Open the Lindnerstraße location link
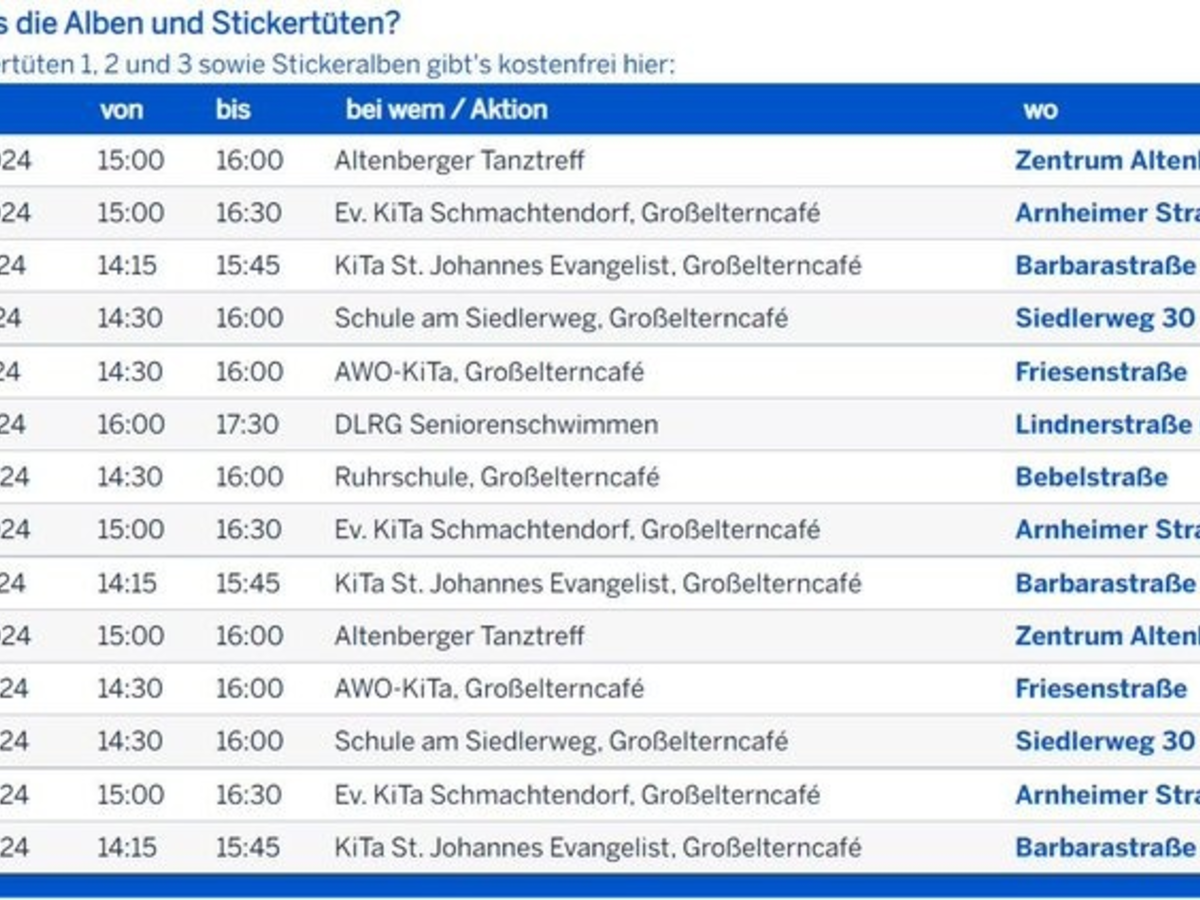The height and width of the screenshot is (900, 1200). point(1103,425)
